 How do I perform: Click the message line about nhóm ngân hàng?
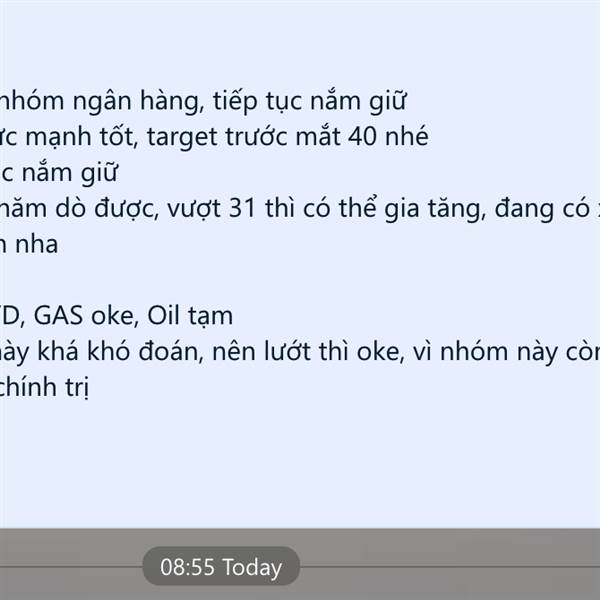(203, 101)
